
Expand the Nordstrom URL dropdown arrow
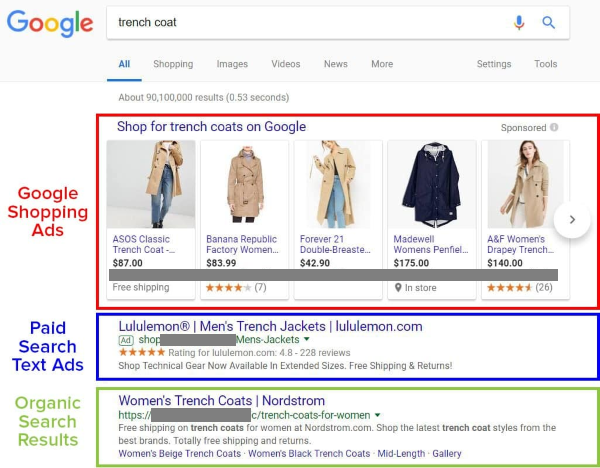click(x=378, y=415)
